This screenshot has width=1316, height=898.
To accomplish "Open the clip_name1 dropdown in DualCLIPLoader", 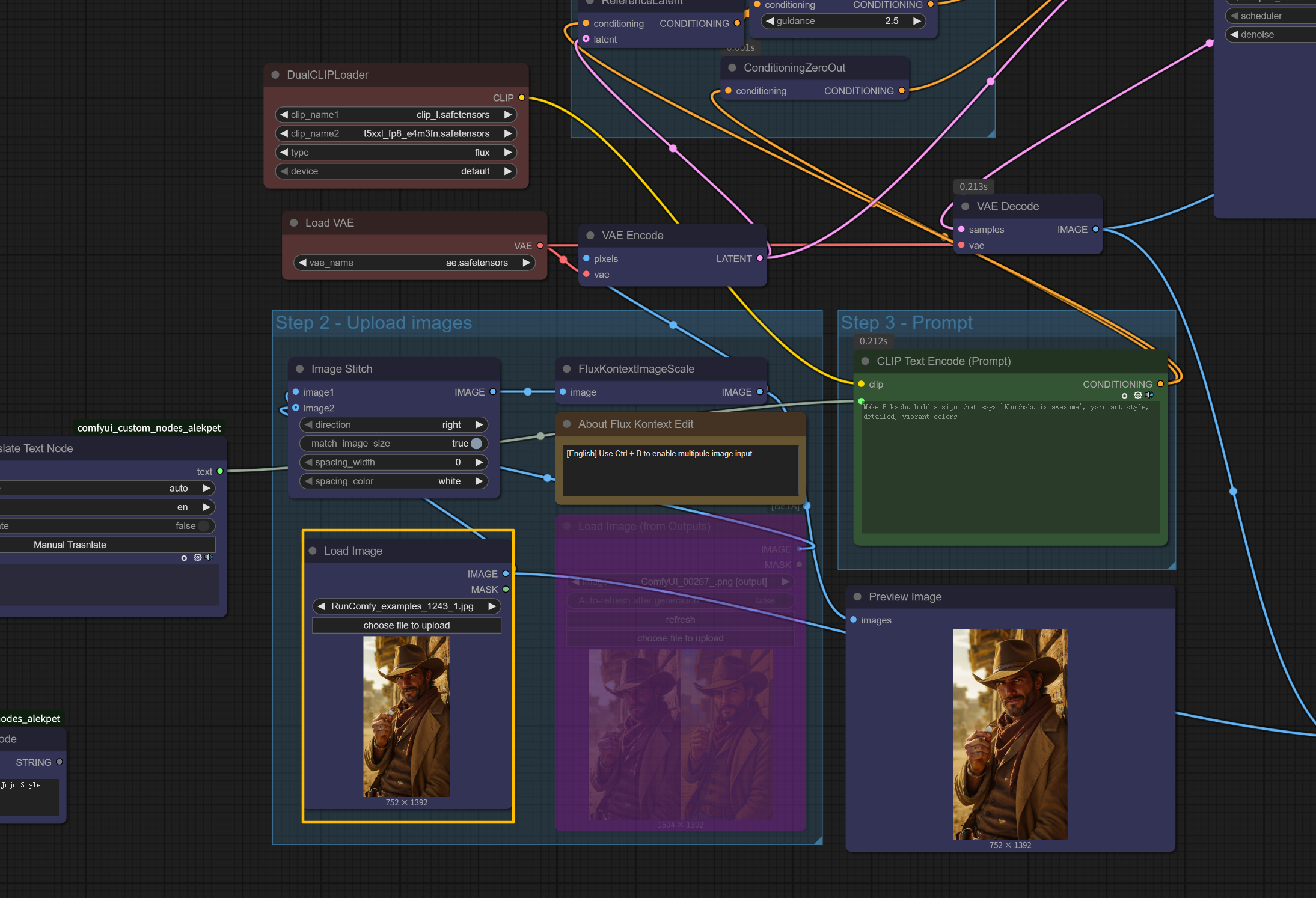I will tap(396, 115).
